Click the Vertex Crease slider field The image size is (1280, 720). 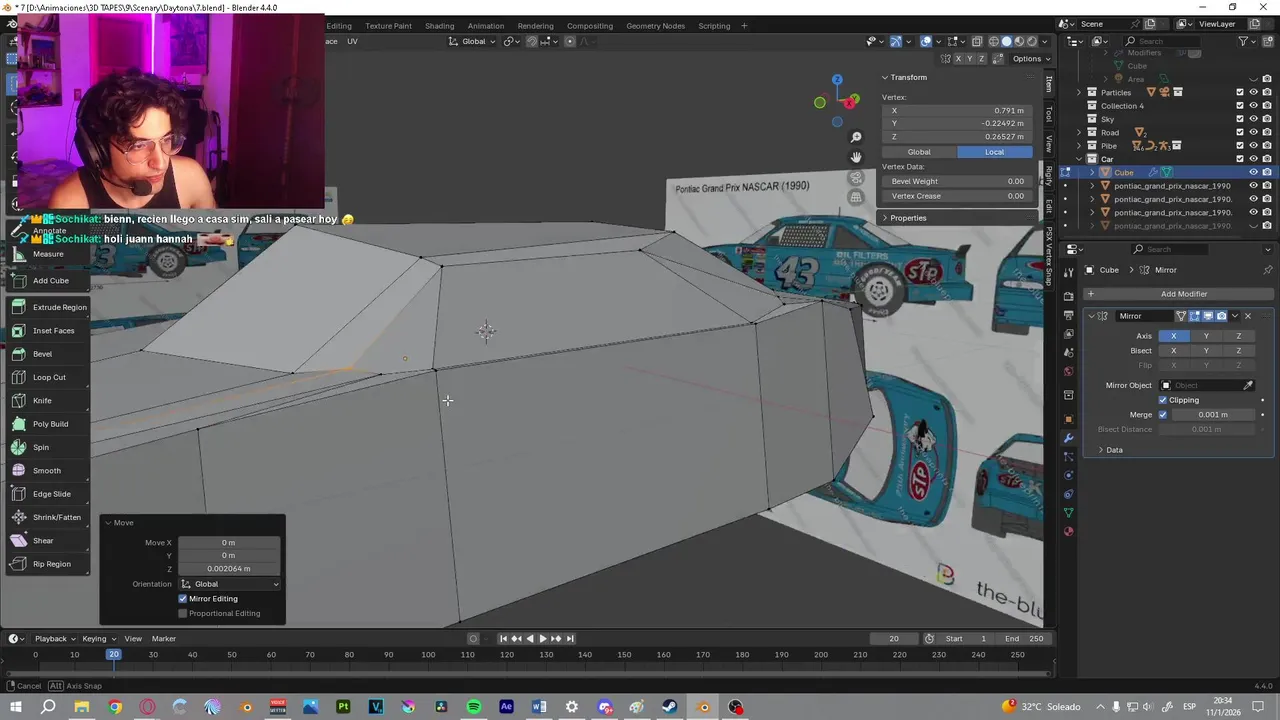click(958, 196)
